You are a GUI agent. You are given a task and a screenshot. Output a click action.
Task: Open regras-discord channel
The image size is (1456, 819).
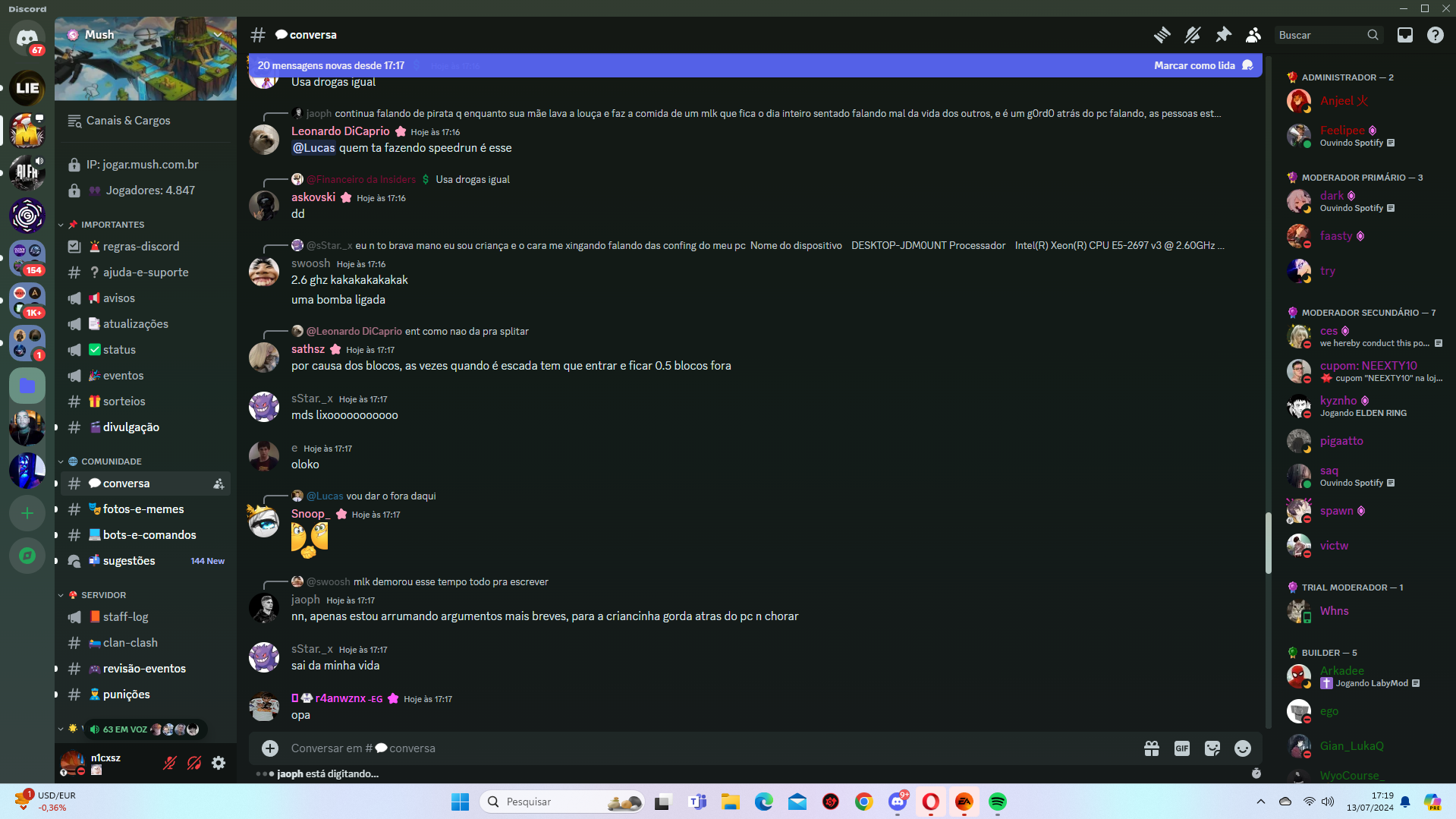pos(145,247)
